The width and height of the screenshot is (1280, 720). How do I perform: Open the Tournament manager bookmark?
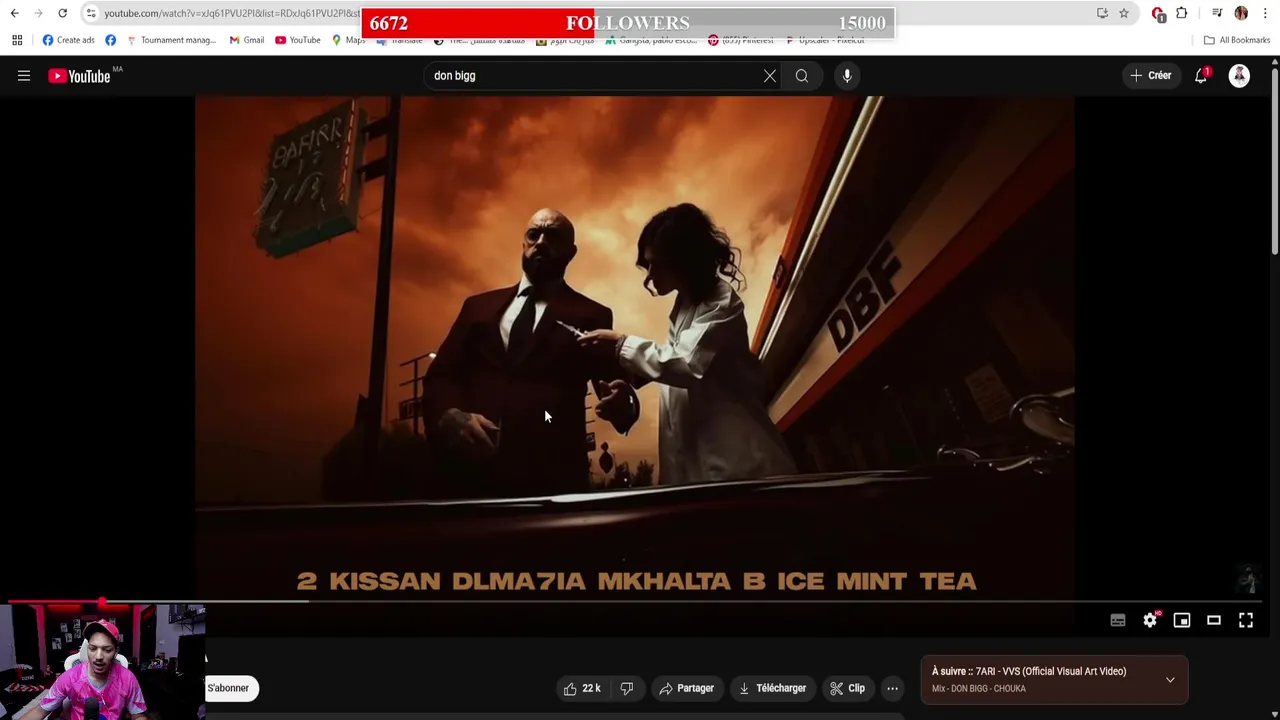(171, 40)
